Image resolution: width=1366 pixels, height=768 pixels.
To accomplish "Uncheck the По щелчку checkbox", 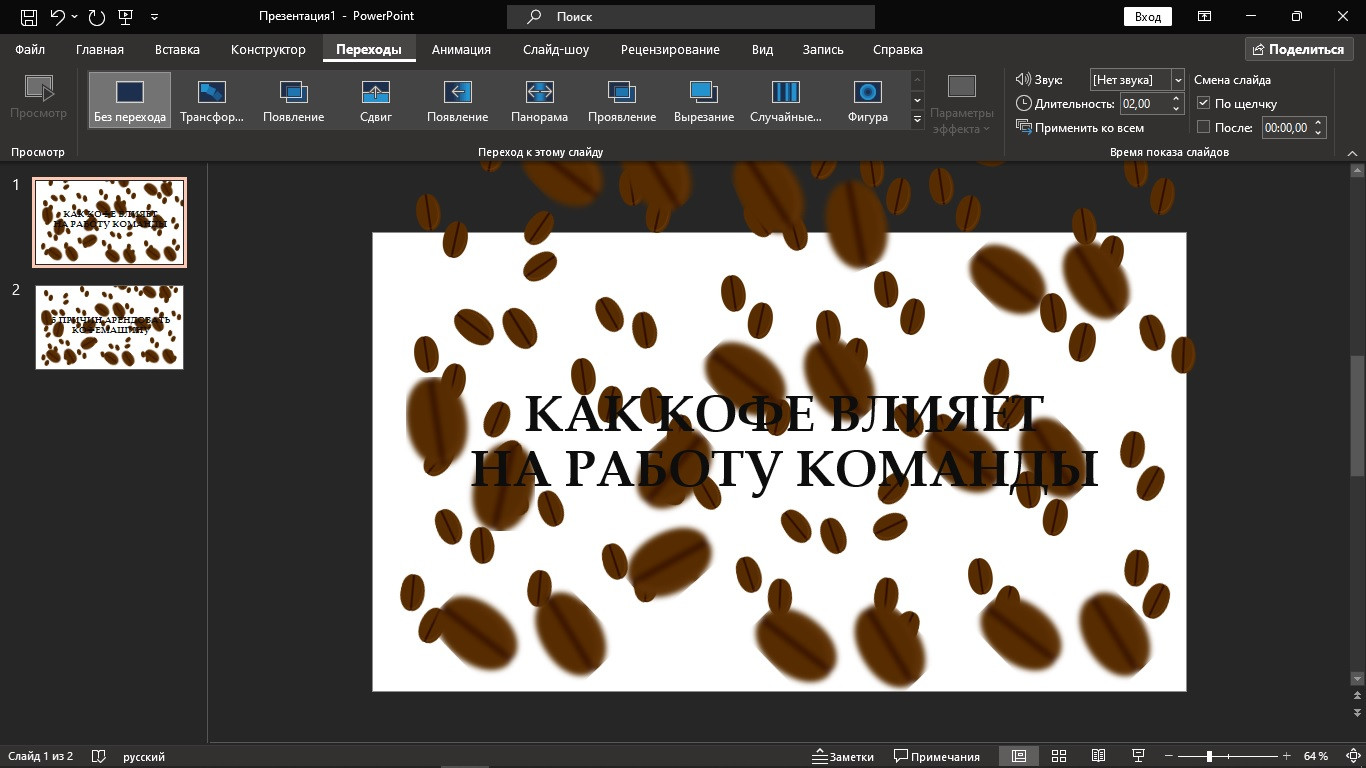I will [1204, 104].
